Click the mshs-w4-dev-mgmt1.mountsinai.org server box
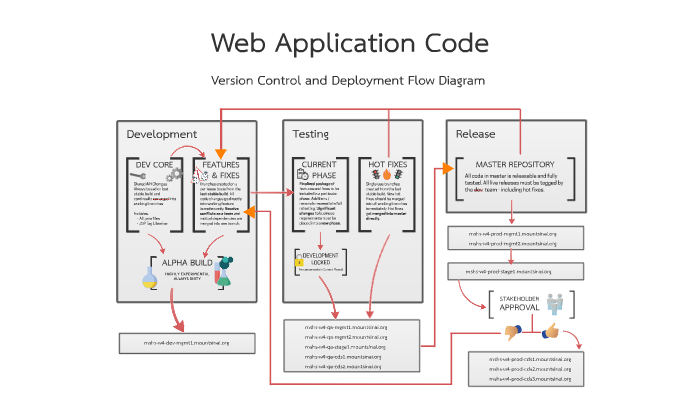Image resolution: width=700 pixels, height=394 pixels. [187, 344]
